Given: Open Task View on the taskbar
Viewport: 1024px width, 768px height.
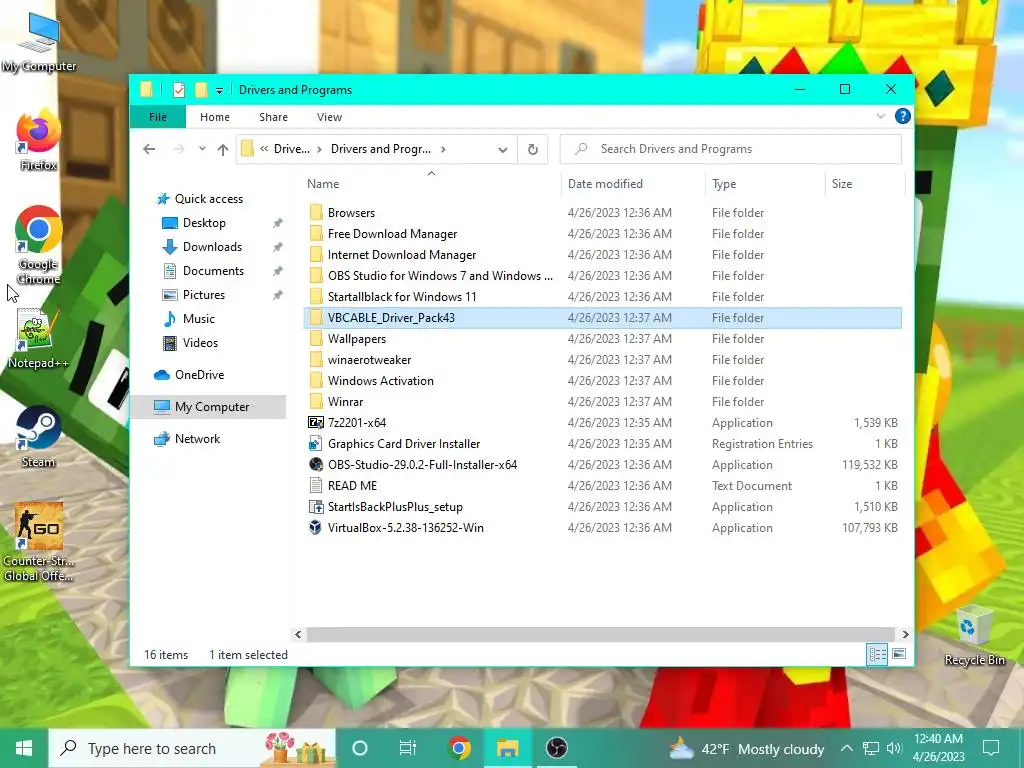Looking at the screenshot, I should click(x=408, y=748).
